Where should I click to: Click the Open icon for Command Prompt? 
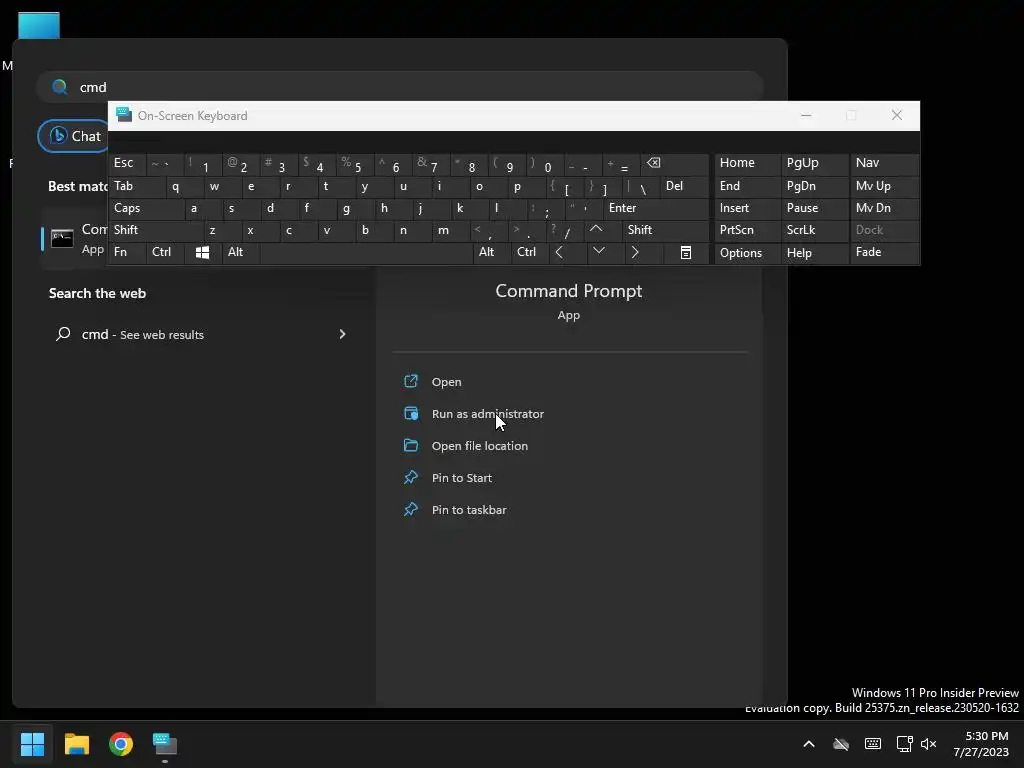(411, 381)
